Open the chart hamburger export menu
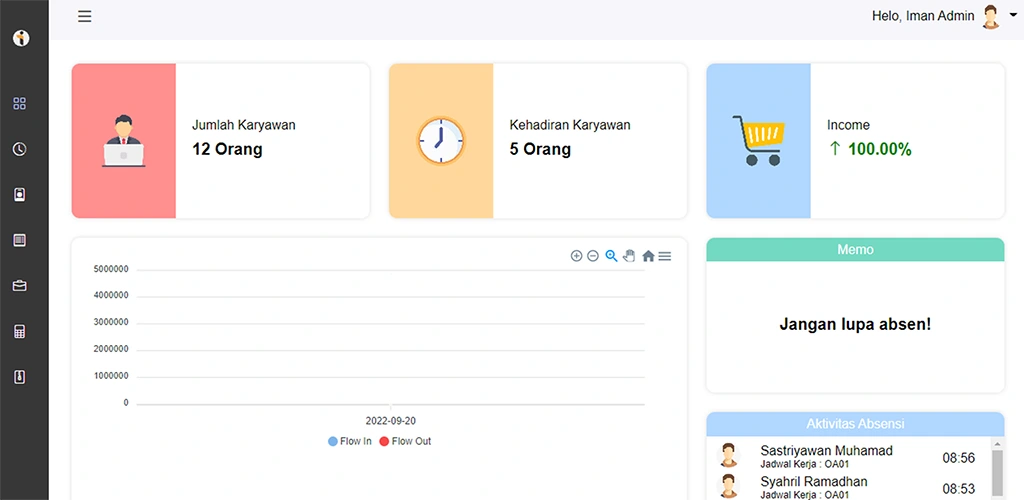Screen dimensions: 1024x500 click(x=665, y=256)
